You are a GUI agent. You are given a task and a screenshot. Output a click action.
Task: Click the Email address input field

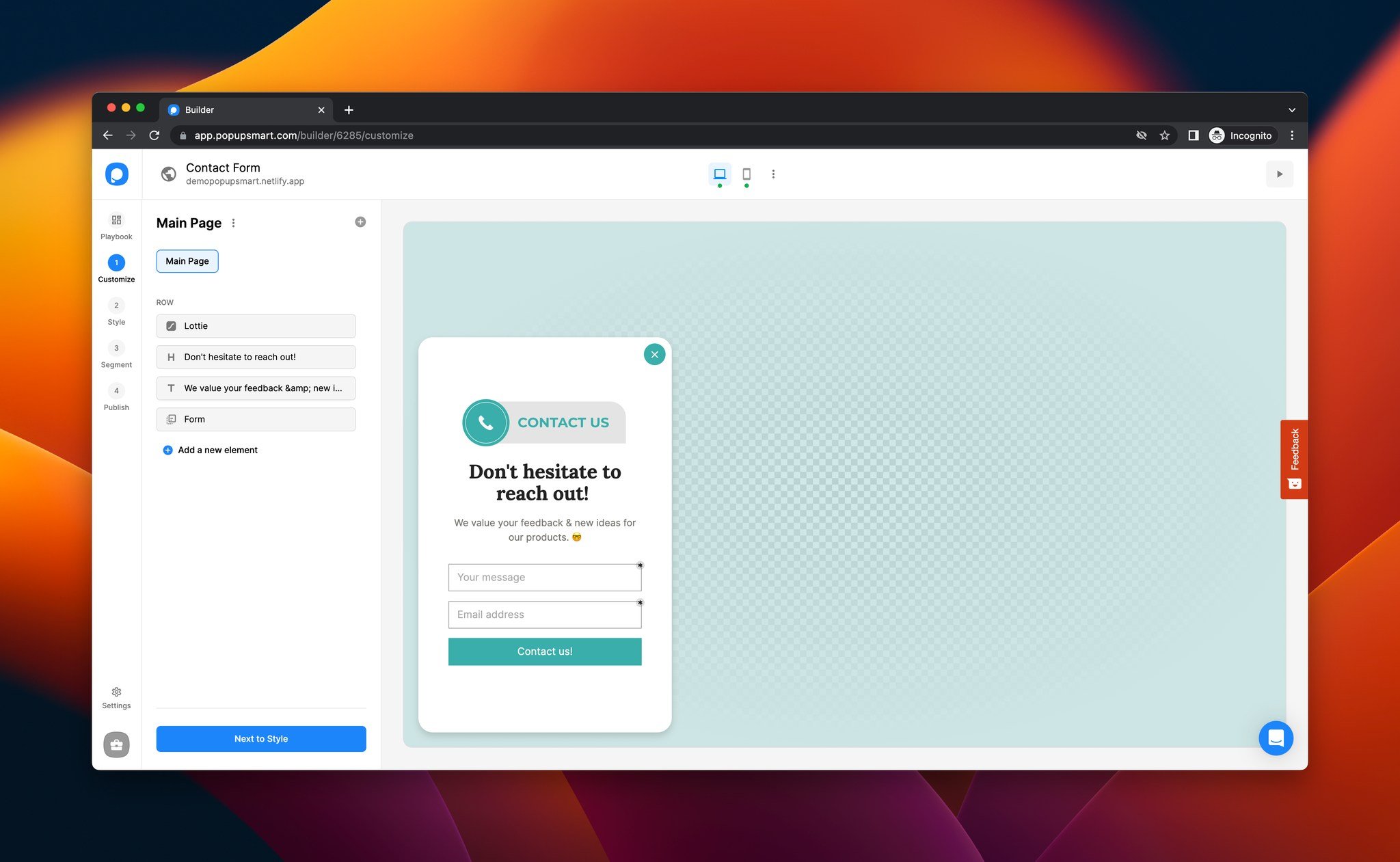point(544,614)
